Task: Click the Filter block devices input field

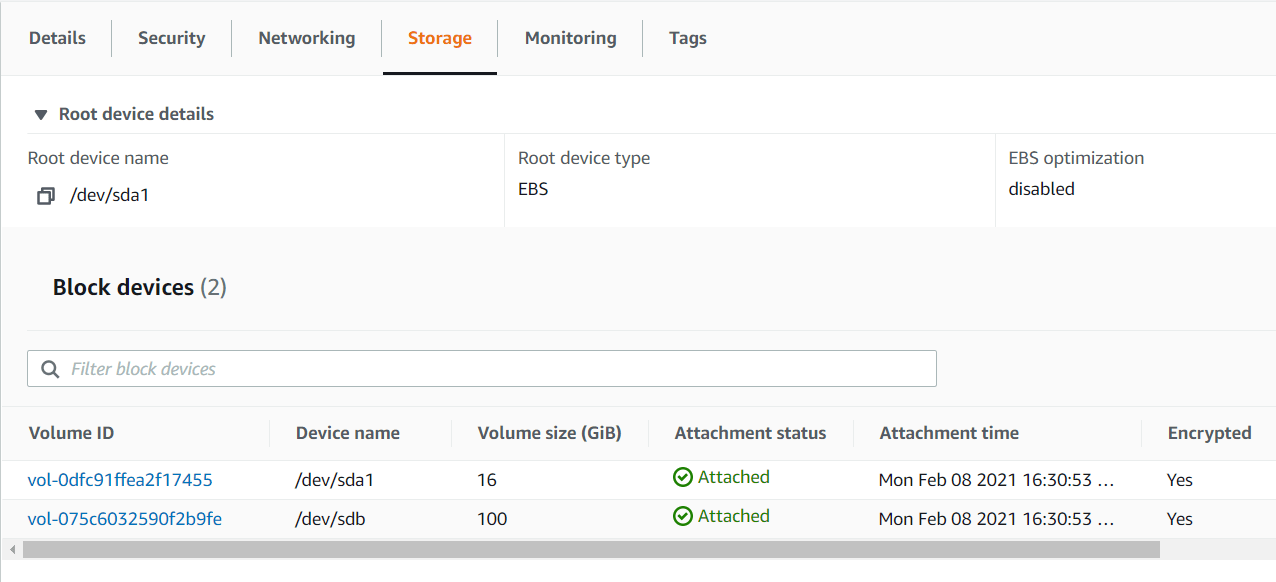Action: tap(400, 368)
